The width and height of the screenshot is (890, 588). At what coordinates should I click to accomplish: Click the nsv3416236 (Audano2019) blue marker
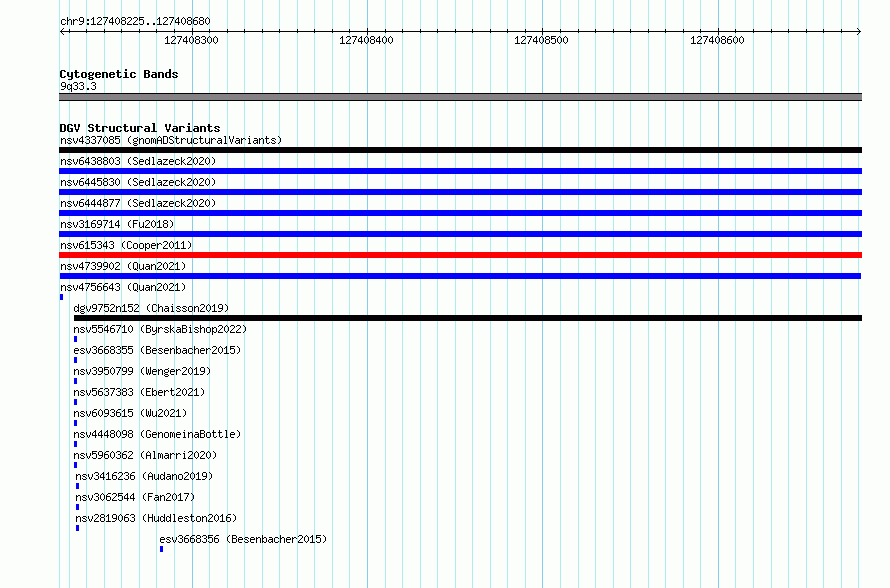(x=78, y=486)
